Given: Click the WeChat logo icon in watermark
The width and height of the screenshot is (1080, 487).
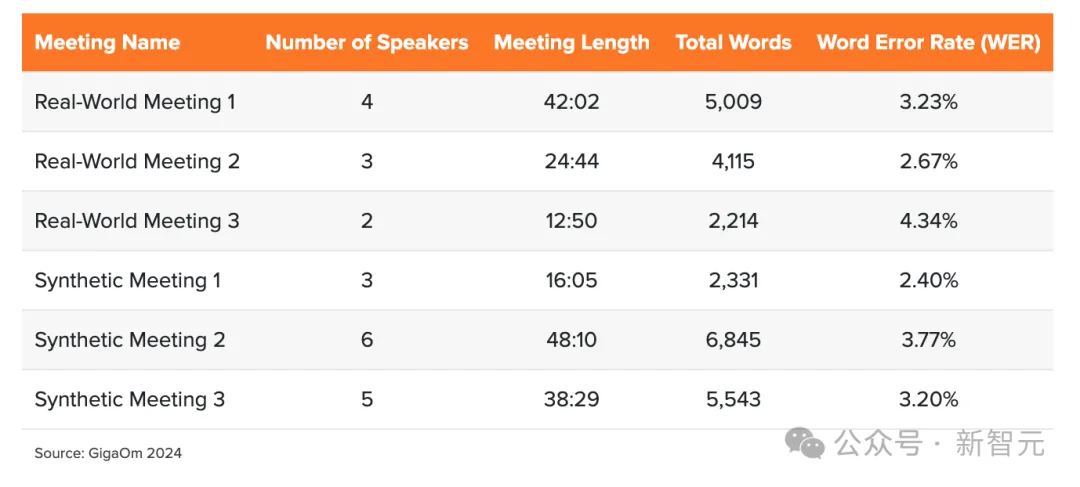Looking at the screenshot, I should coord(805,442).
